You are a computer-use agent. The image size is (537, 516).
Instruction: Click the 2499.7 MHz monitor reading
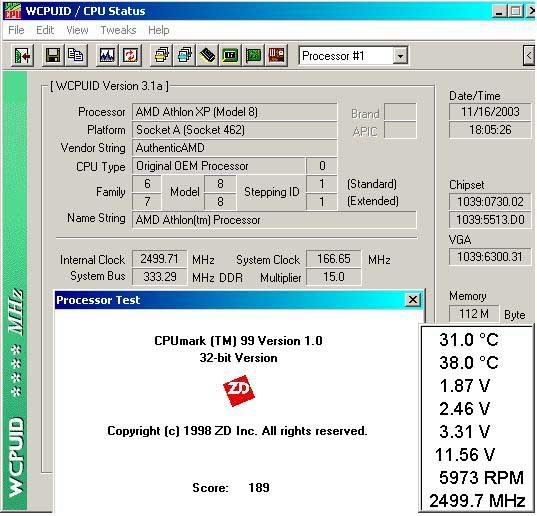click(x=477, y=501)
